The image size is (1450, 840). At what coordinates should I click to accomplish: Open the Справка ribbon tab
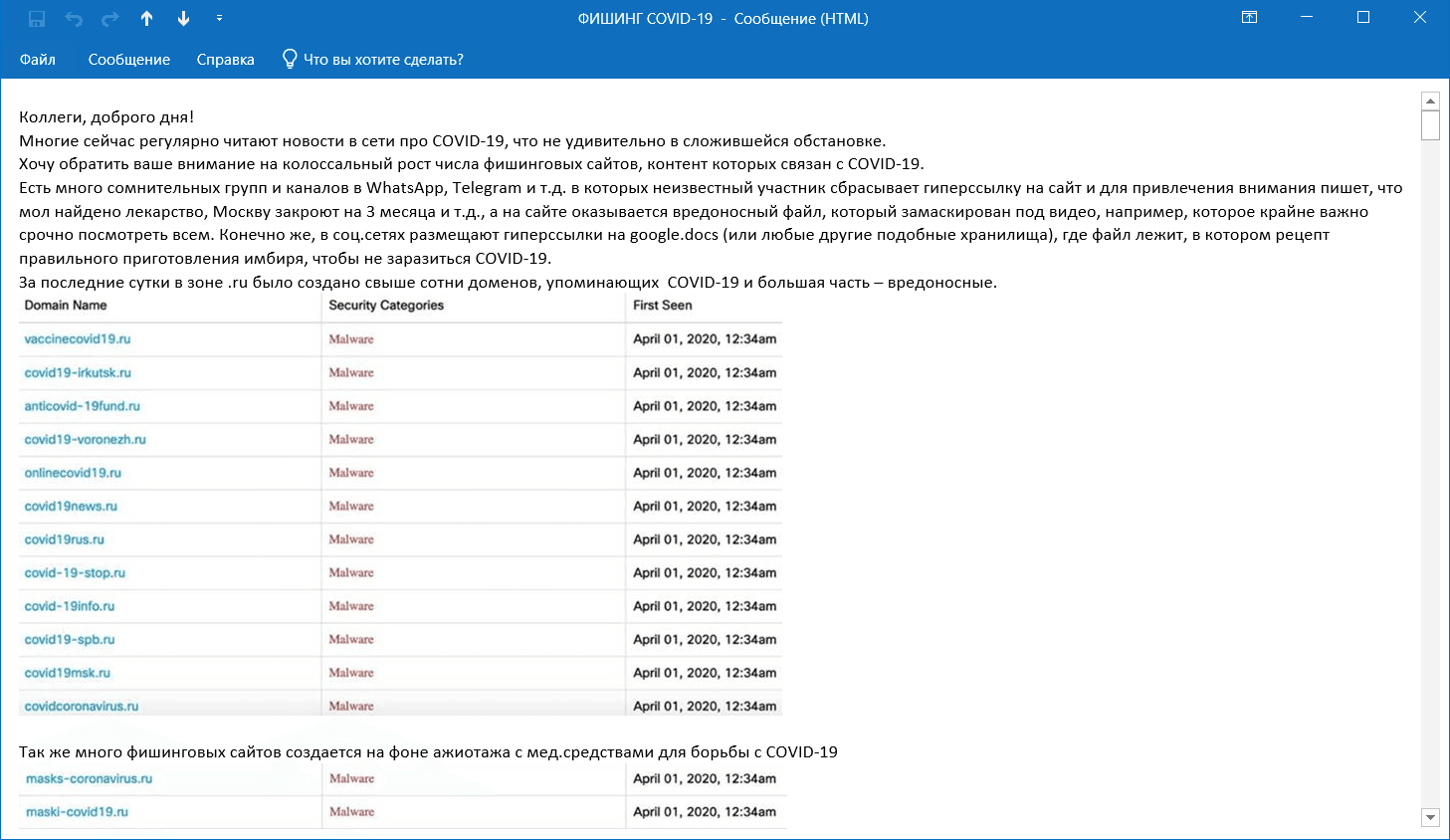(226, 60)
